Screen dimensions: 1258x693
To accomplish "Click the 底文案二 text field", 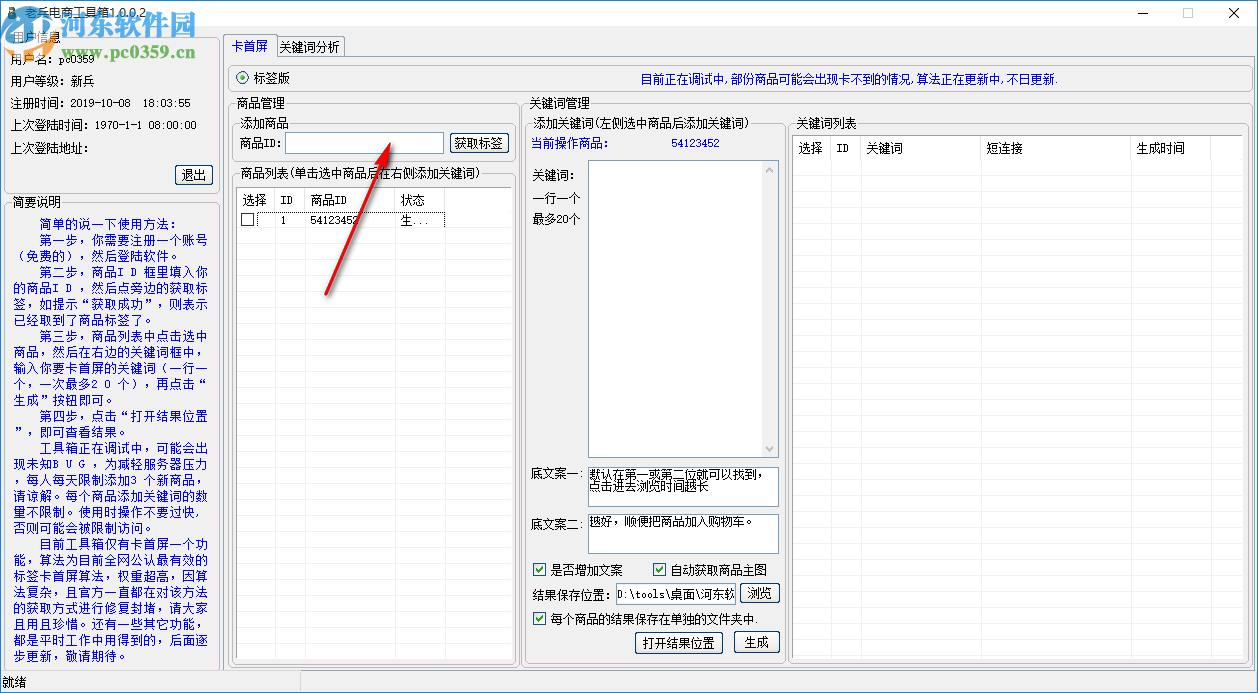I will coord(683,533).
